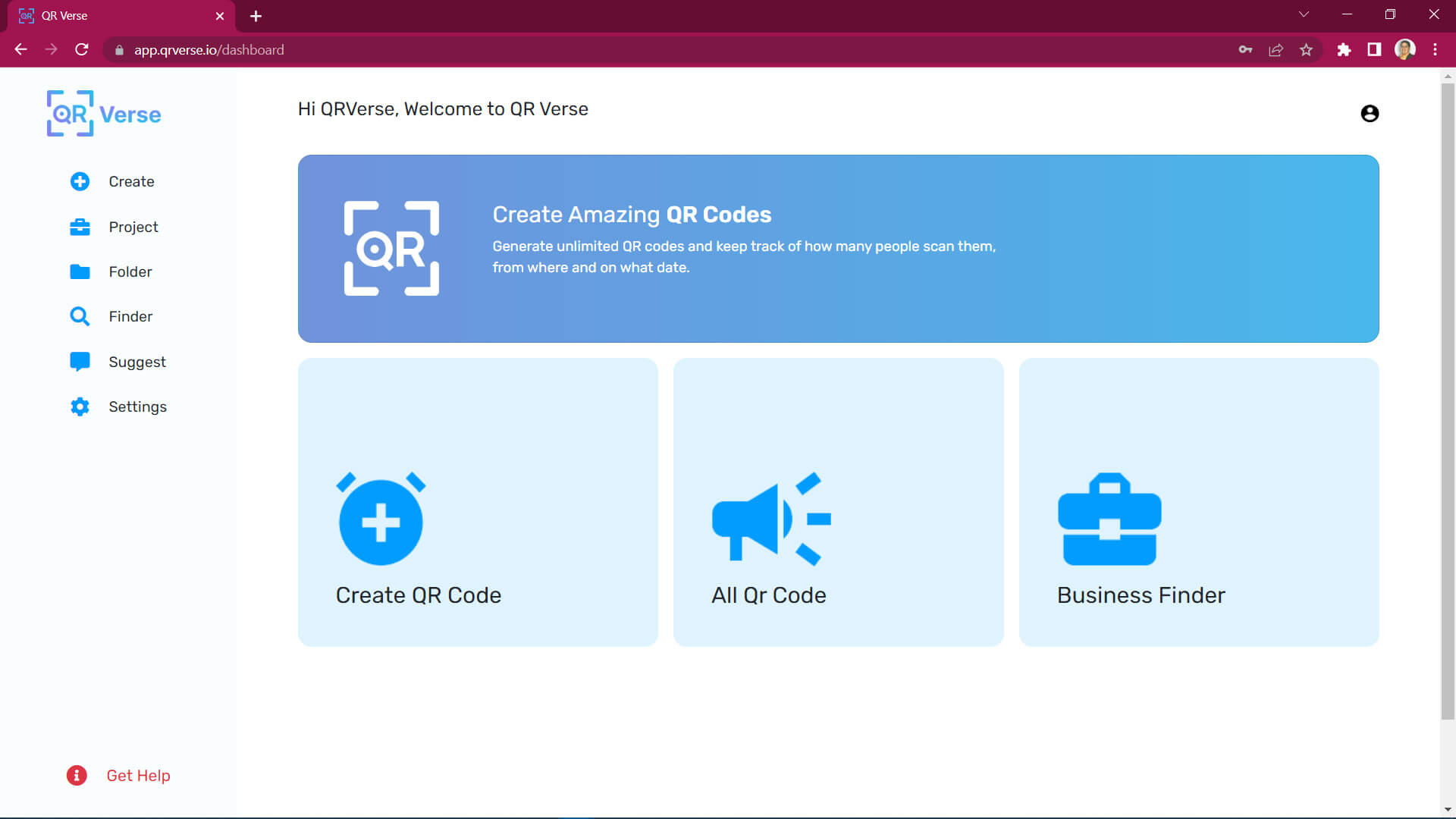Select Settings in sidebar menu

pos(138,406)
